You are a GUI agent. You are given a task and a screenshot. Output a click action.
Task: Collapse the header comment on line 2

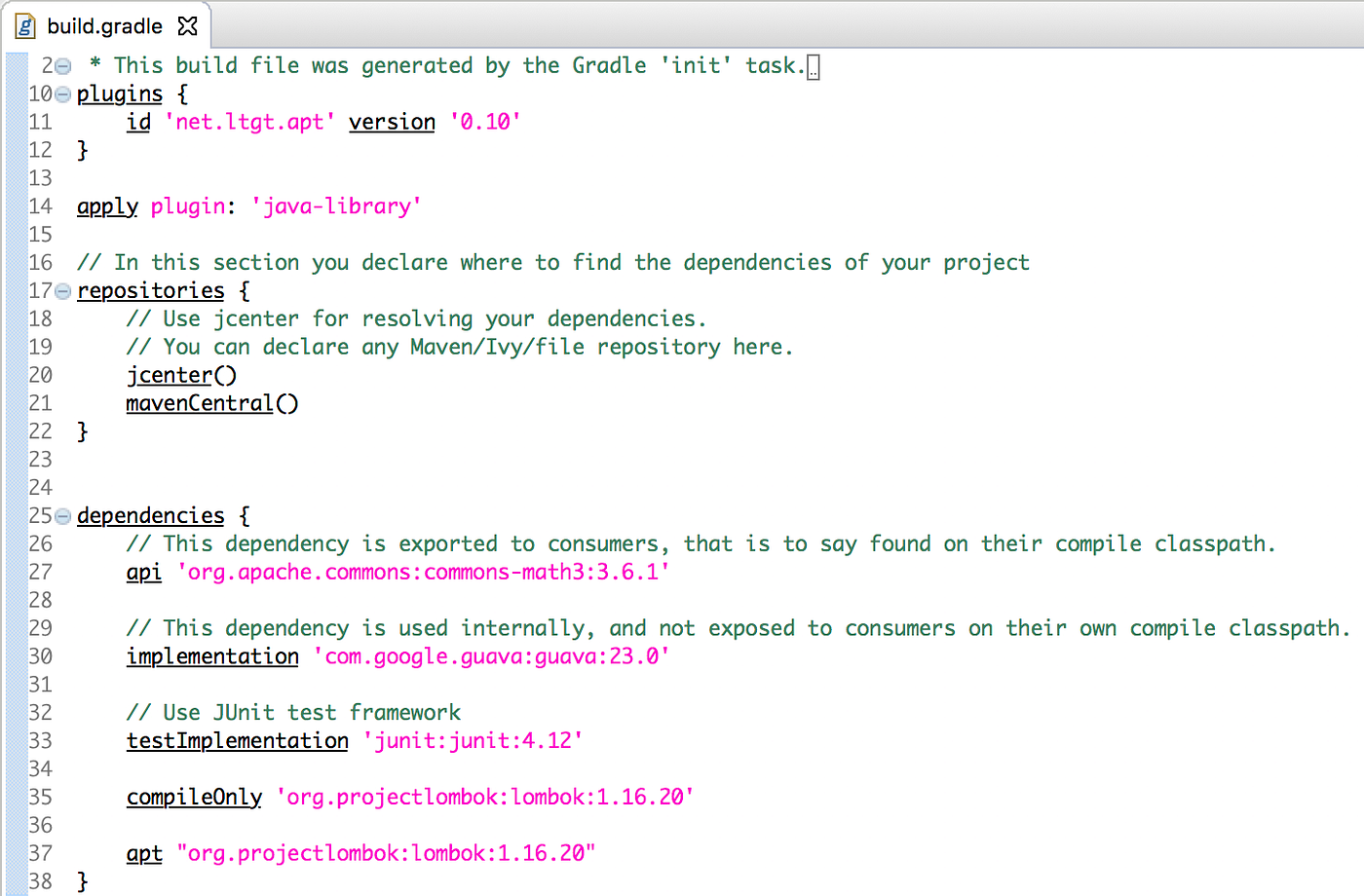pos(61,65)
